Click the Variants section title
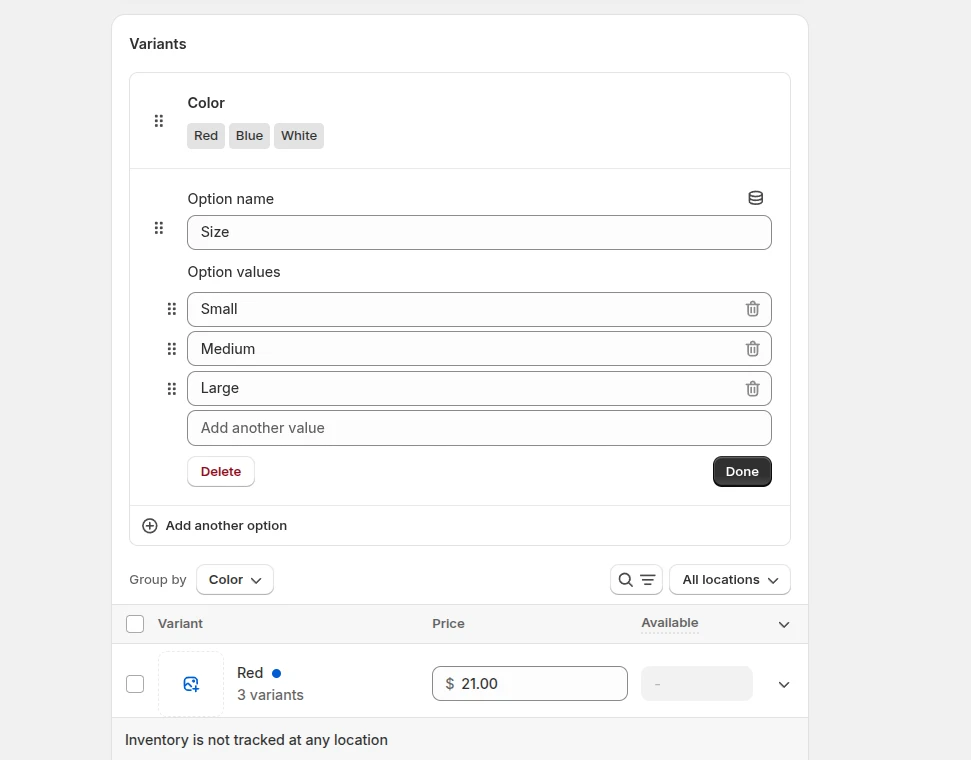Image resolution: width=971 pixels, height=760 pixels. (x=157, y=44)
